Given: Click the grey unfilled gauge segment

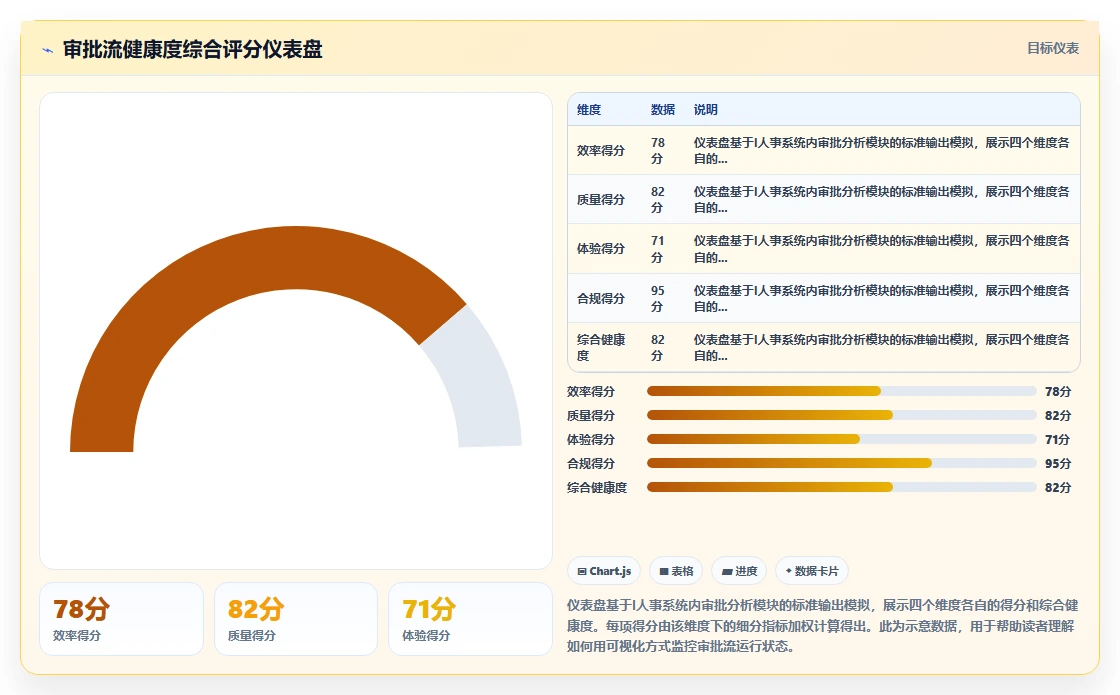Looking at the screenshot, I should [x=479, y=379].
